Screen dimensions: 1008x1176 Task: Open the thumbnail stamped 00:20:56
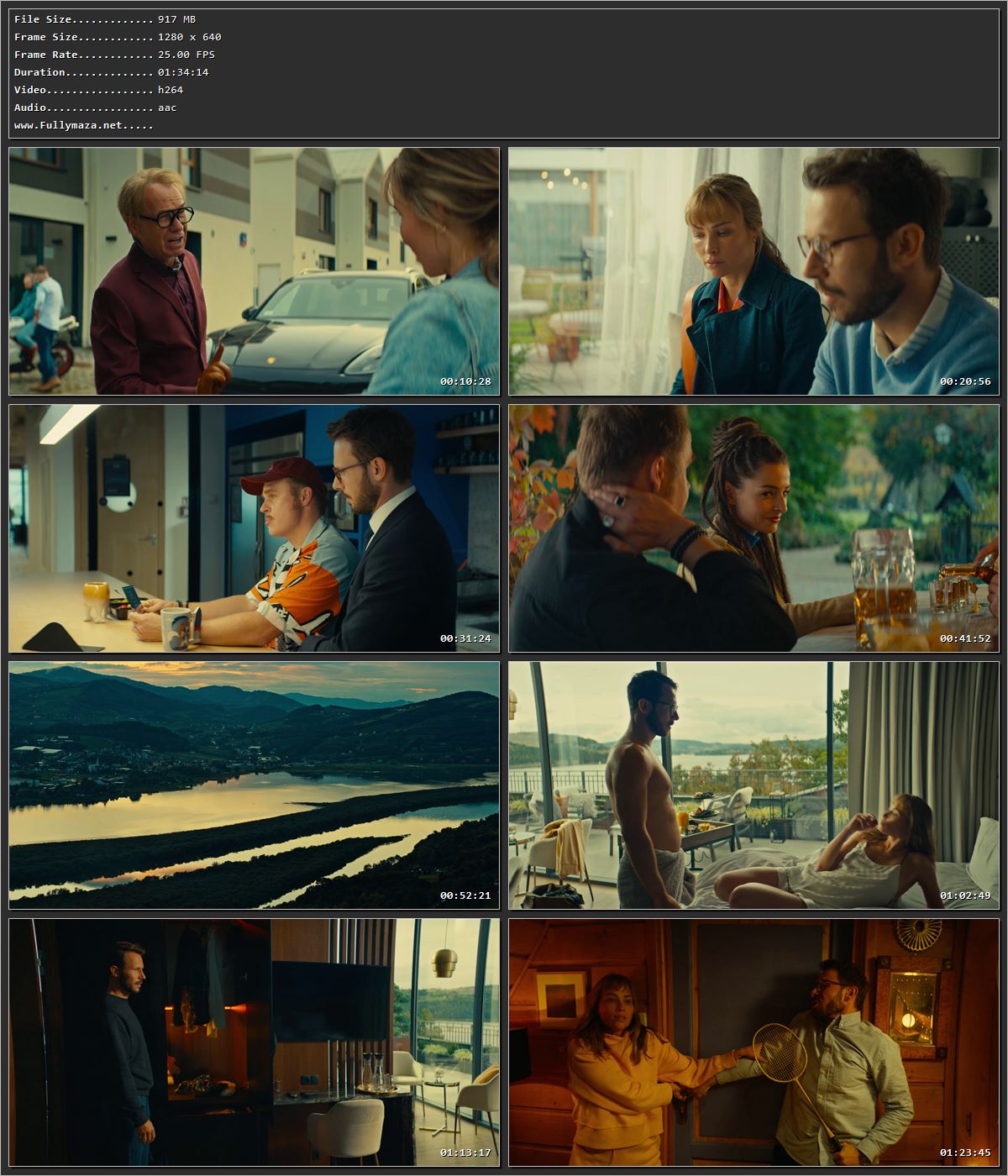pyautogui.click(x=753, y=271)
